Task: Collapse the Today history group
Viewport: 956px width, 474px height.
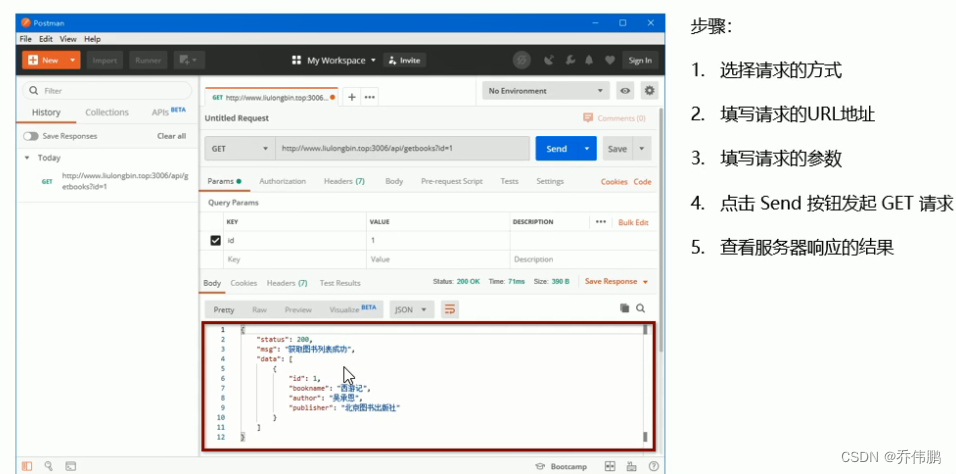Action: pos(27,158)
